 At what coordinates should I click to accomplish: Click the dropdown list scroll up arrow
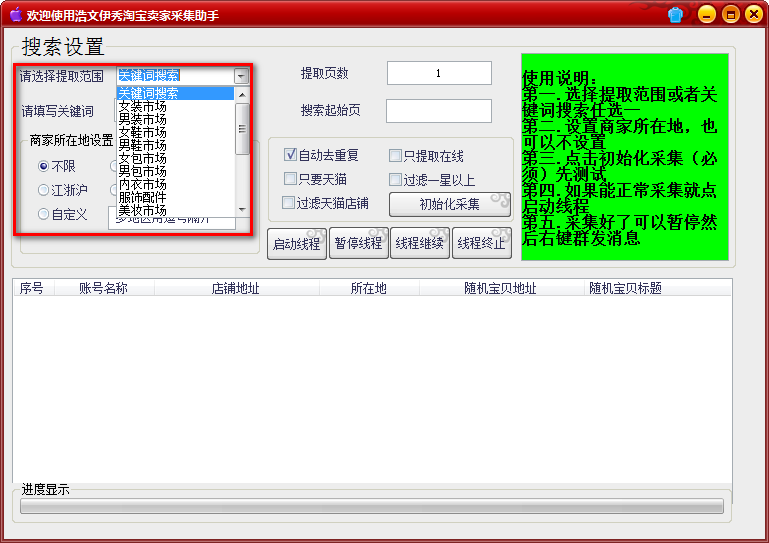(x=242, y=94)
